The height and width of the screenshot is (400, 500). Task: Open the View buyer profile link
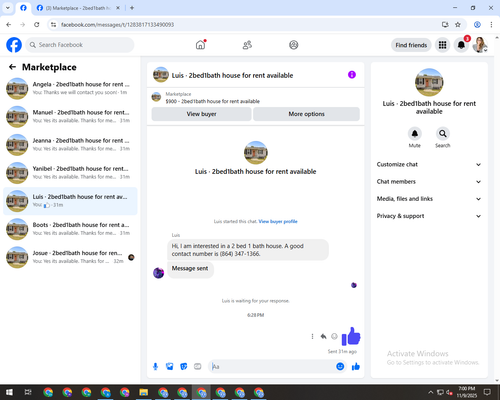pyautogui.click(x=278, y=221)
